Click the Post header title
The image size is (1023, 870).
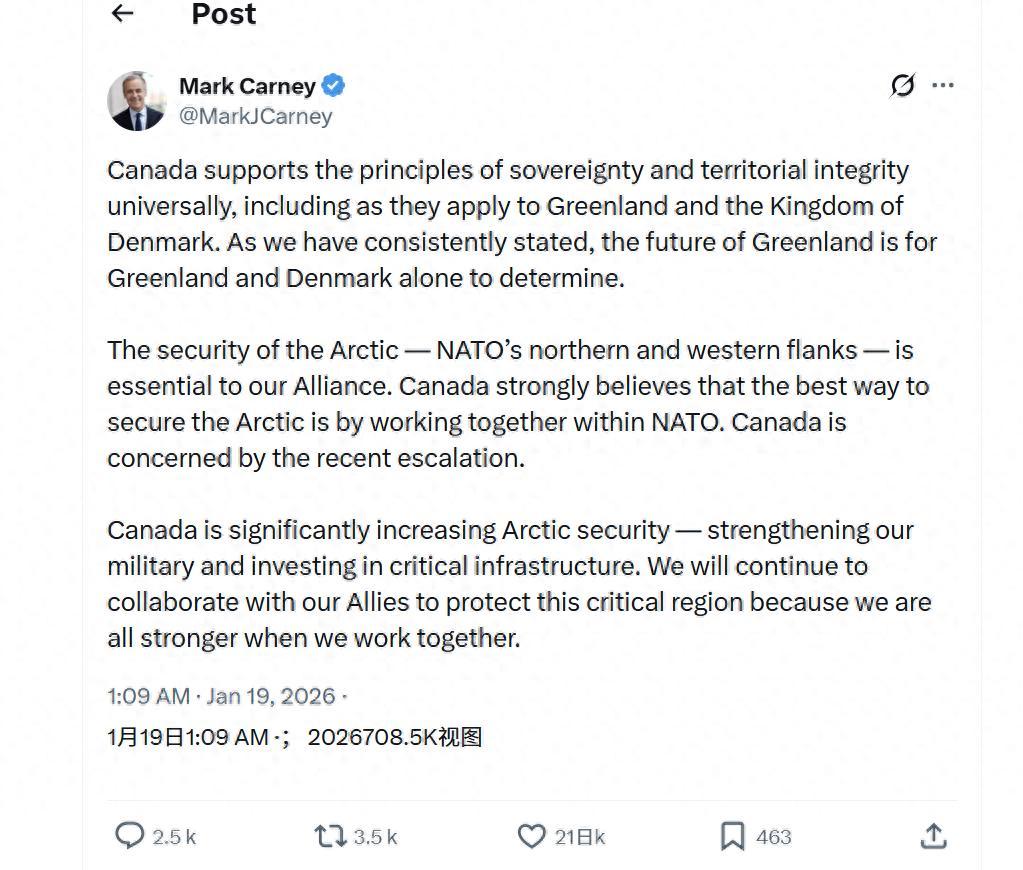point(223,14)
